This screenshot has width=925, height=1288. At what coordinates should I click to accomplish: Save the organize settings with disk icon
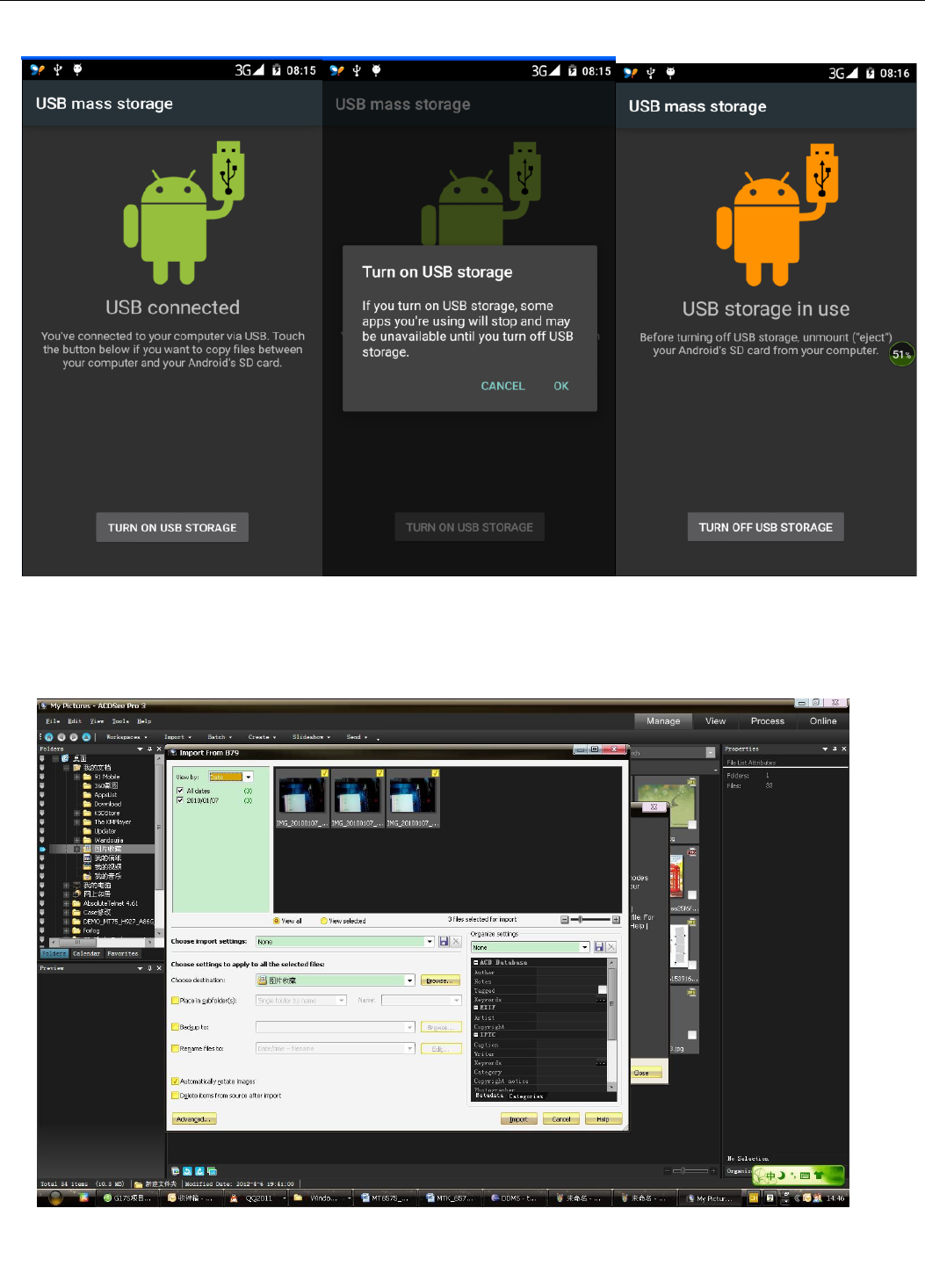(599, 947)
